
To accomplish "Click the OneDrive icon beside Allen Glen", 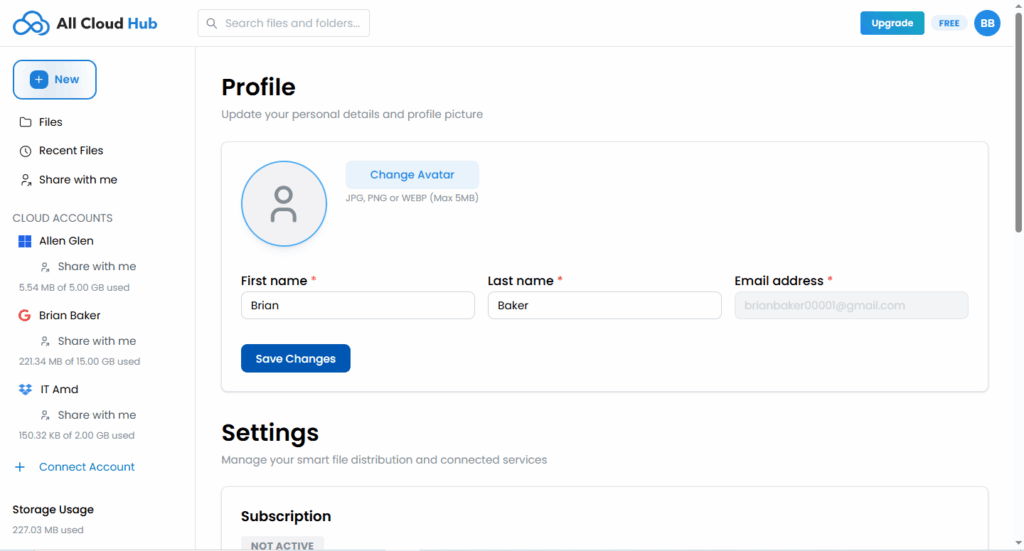I will (x=25, y=241).
